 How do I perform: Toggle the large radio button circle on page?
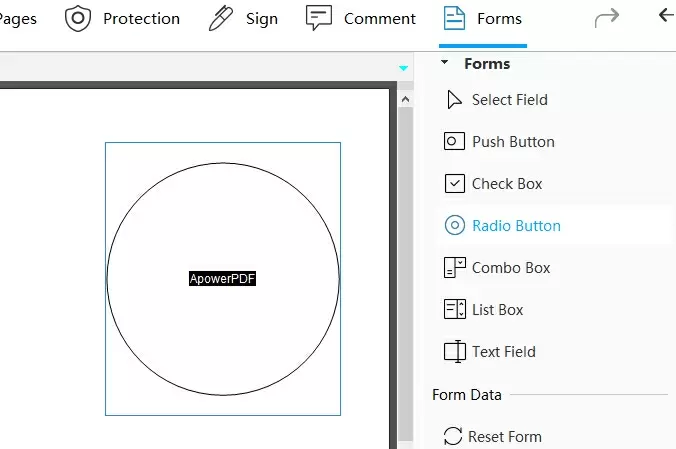223,279
